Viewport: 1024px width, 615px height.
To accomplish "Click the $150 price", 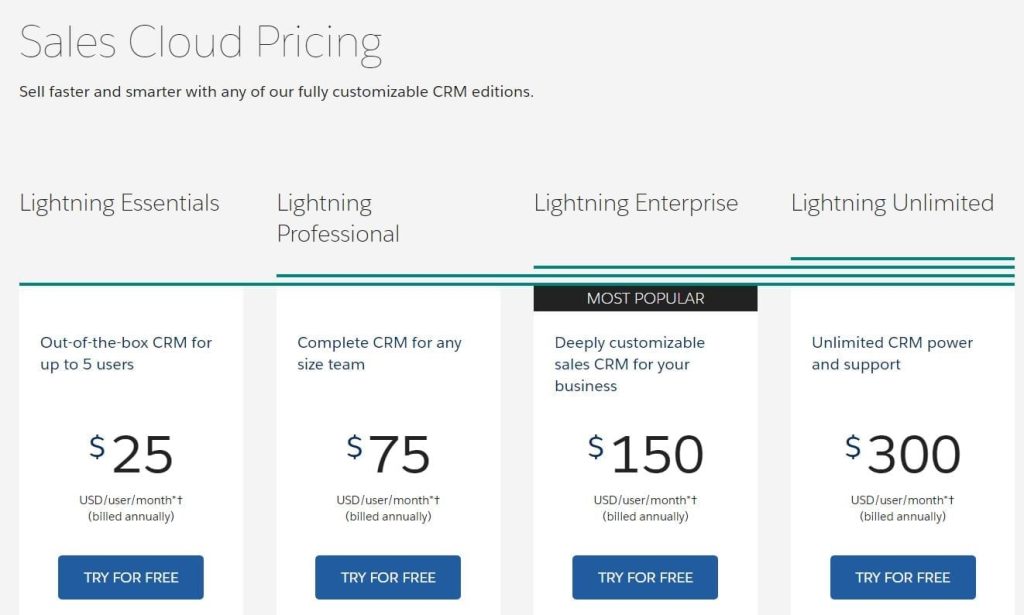I will (645, 454).
